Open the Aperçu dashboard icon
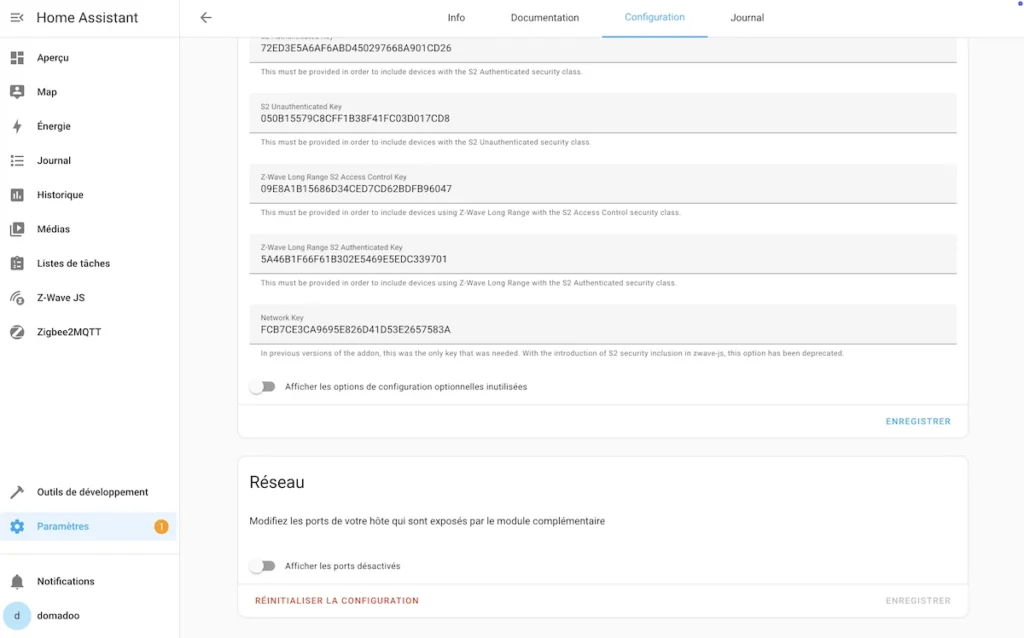This screenshot has width=1024, height=638. pyautogui.click(x=17, y=57)
